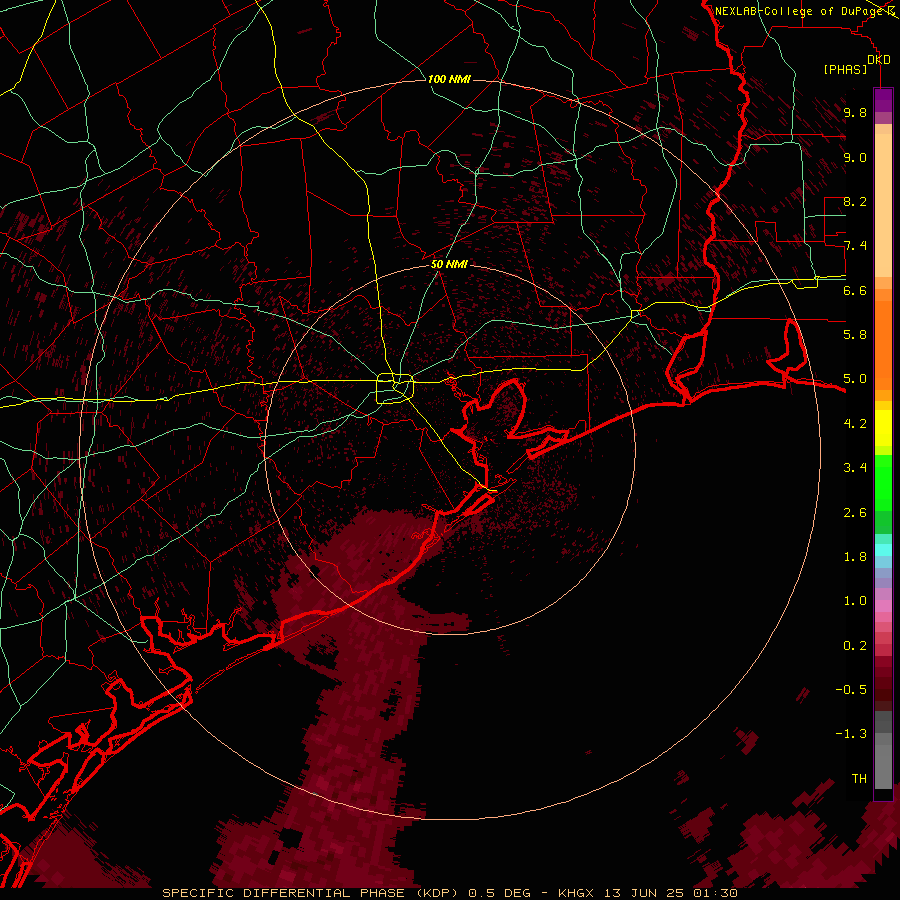Viewport: 900px width, 900px height.
Task: Pick the pink legend band near 1.0
Action: (x=883, y=605)
